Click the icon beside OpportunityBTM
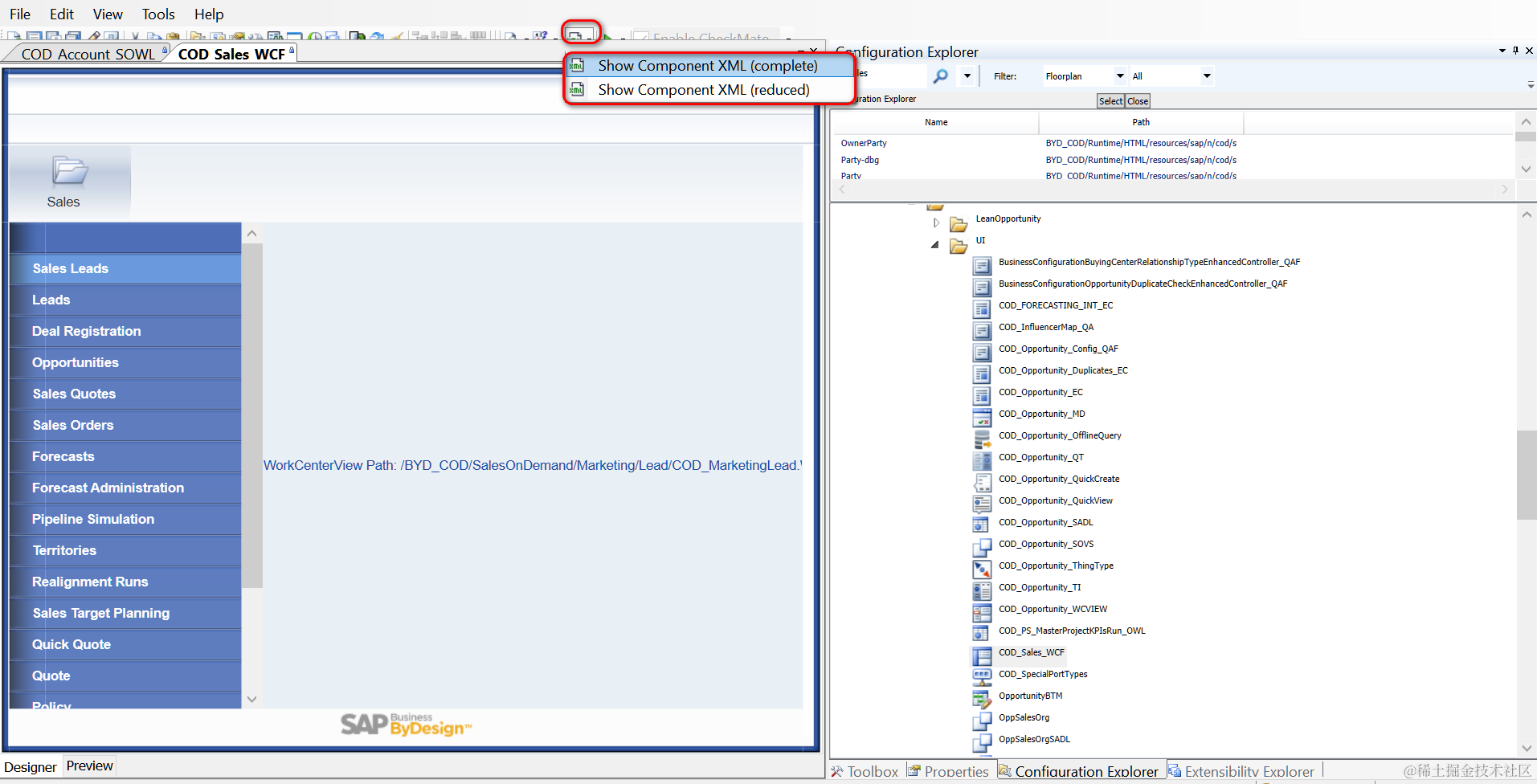This screenshot has width=1537, height=784. 982,699
